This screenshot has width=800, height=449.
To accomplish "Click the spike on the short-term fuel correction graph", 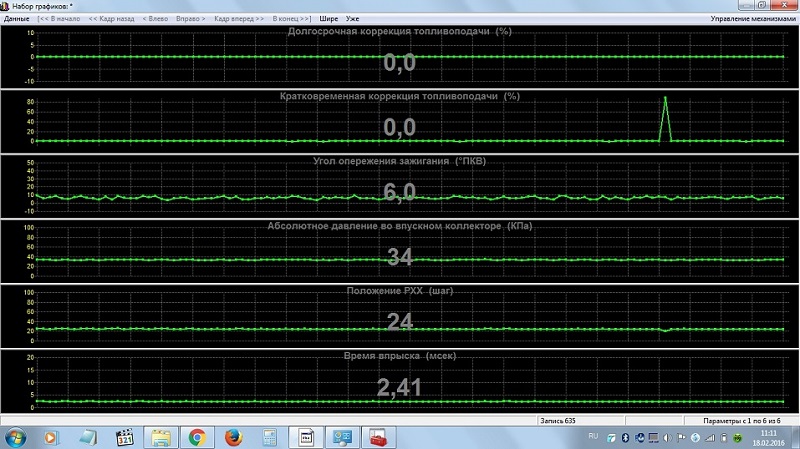I will tap(664, 100).
